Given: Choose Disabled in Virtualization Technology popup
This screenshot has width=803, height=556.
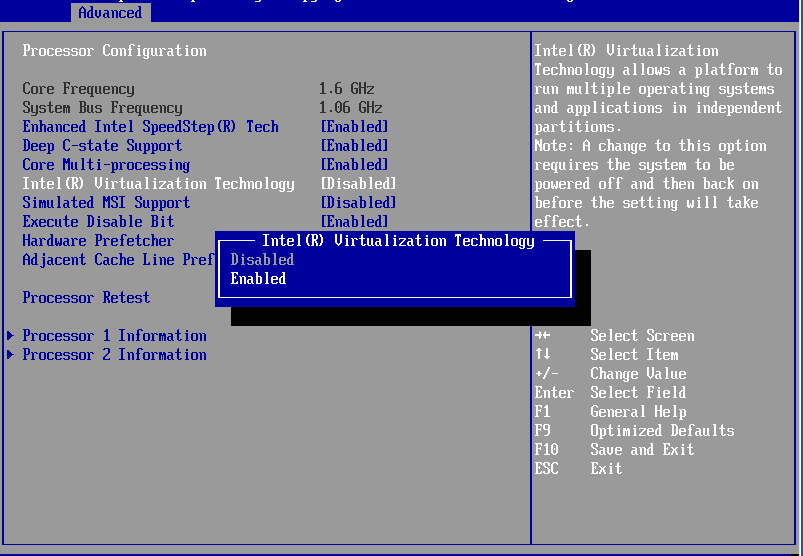Looking at the screenshot, I should (262, 260).
